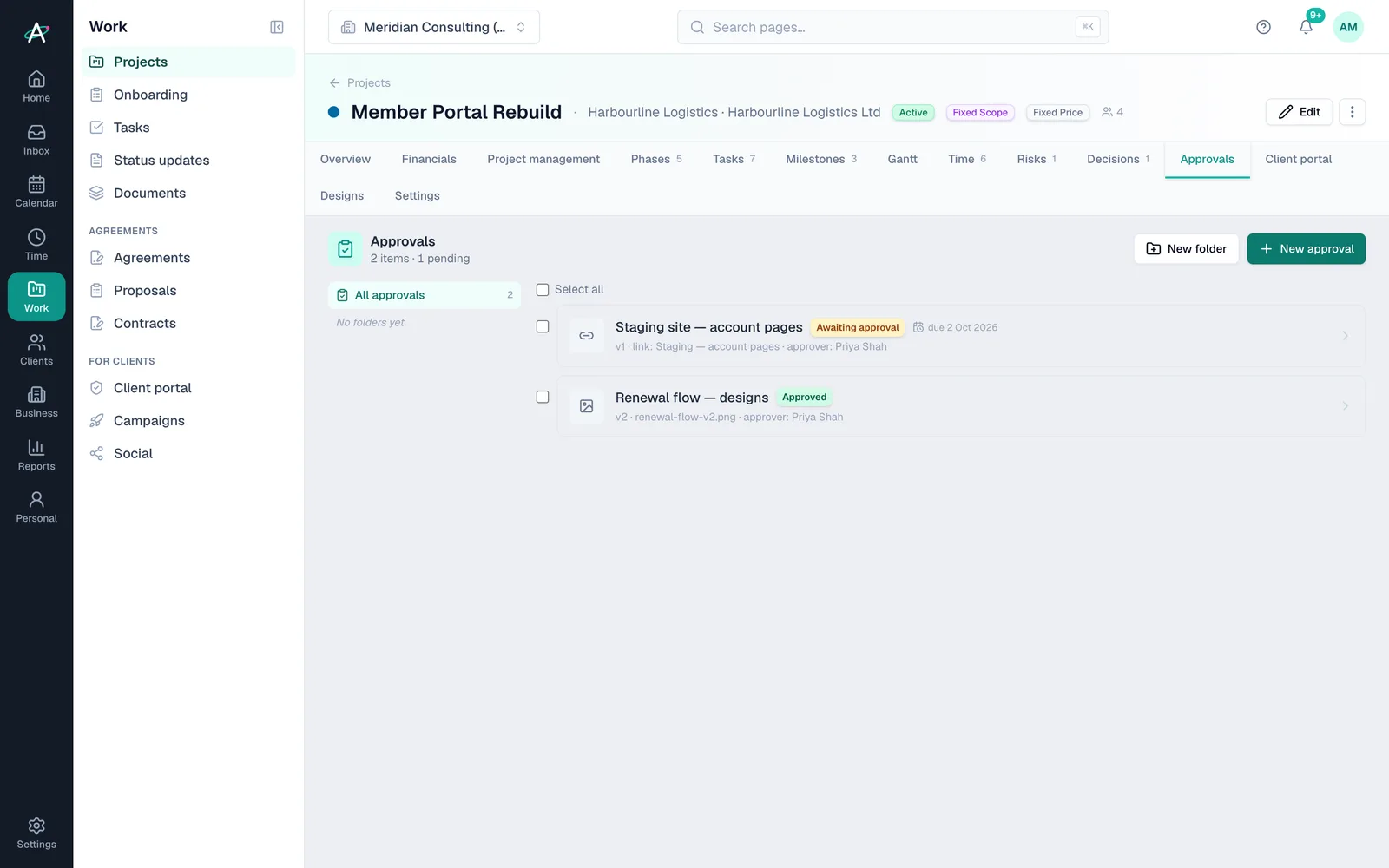Expand the Staging site approval row chevron
Screen dimensions: 1389x868
1345,336
